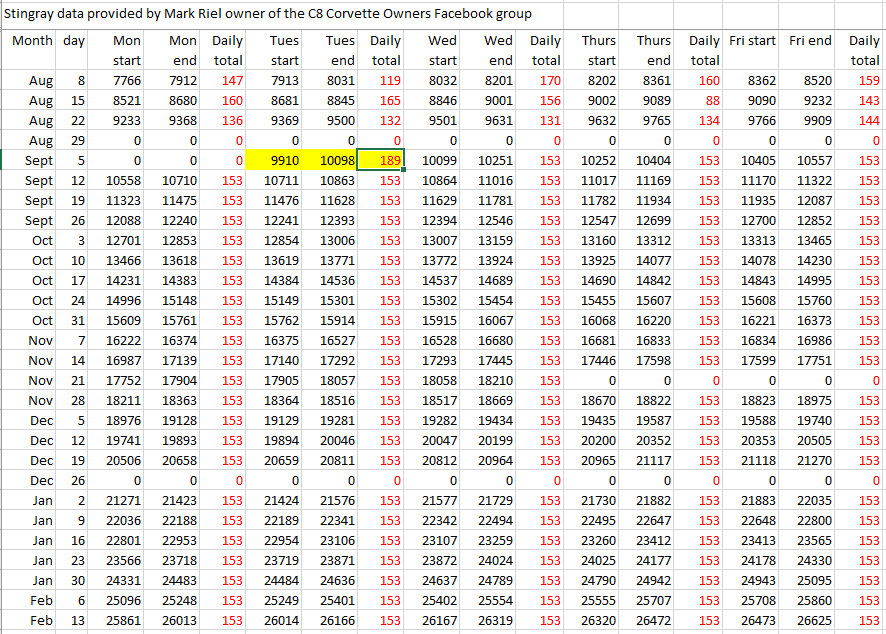Click the Month column header cell
This screenshot has width=886, height=634.
tap(32, 41)
